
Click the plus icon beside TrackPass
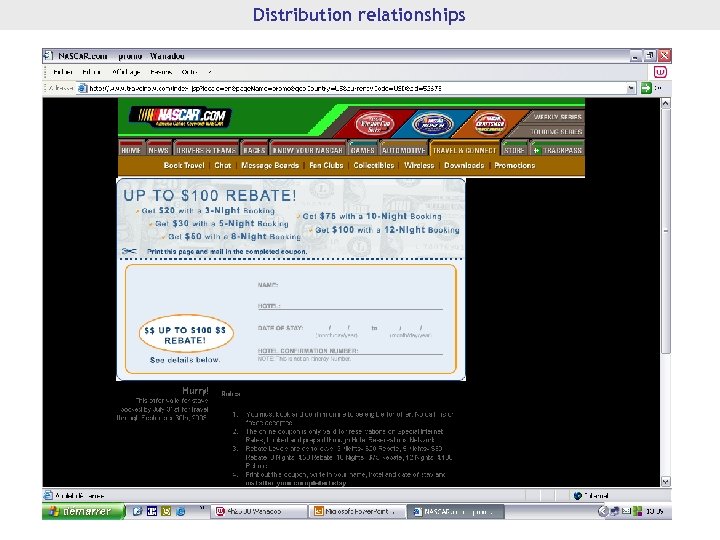pyautogui.click(x=536, y=151)
